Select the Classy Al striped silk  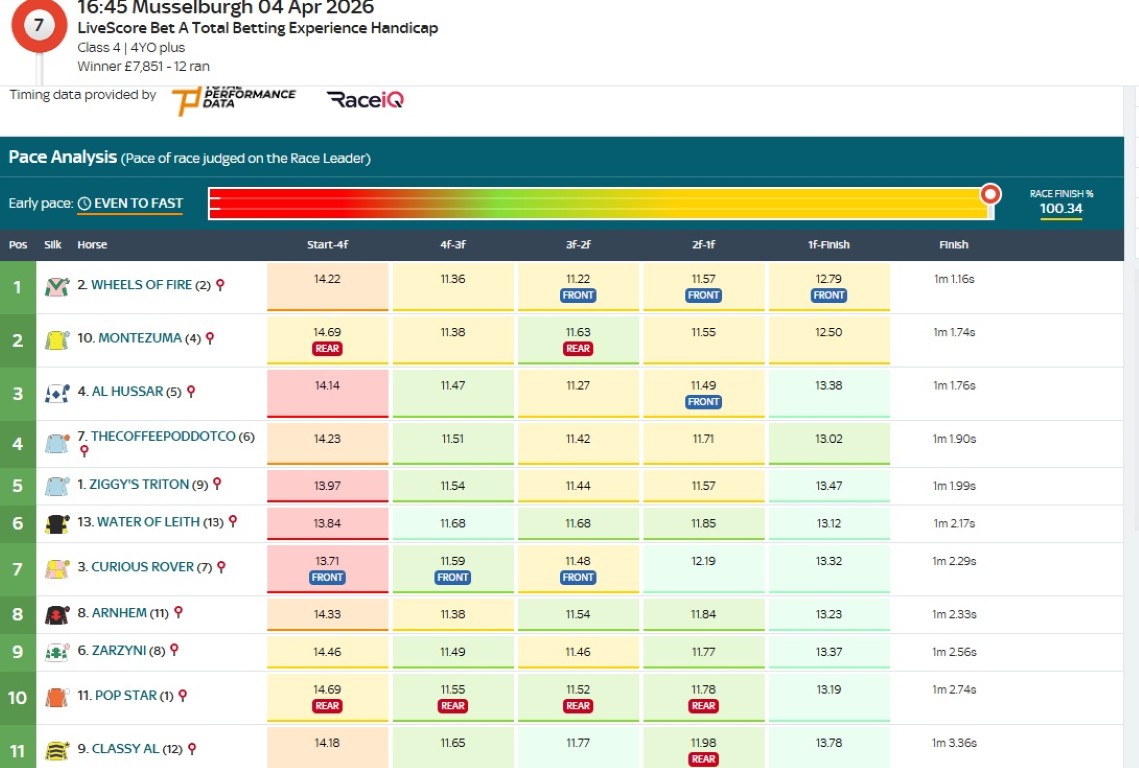point(56,750)
